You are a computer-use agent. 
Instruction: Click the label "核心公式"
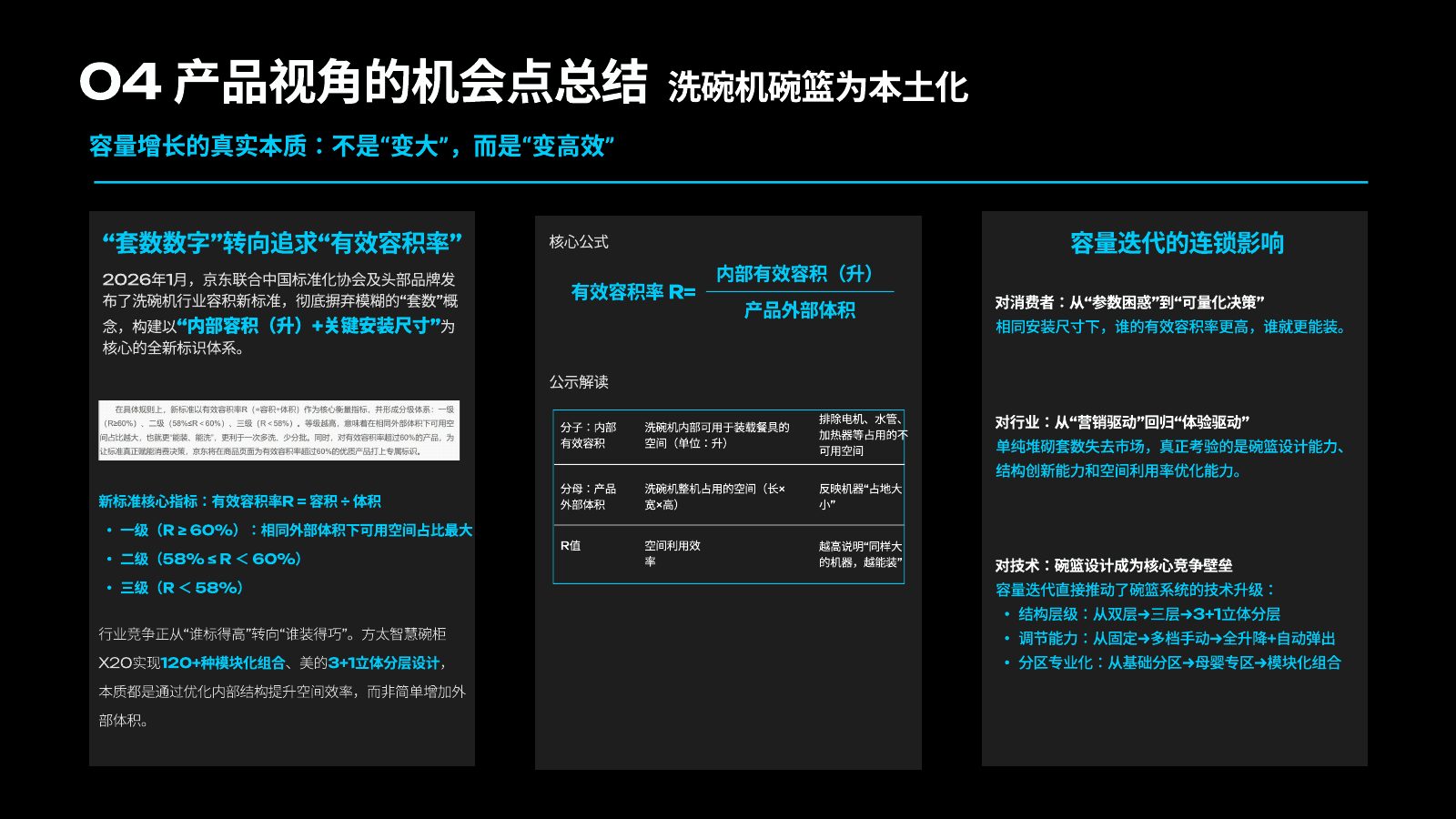pyautogui.click(x=579, y=242)
